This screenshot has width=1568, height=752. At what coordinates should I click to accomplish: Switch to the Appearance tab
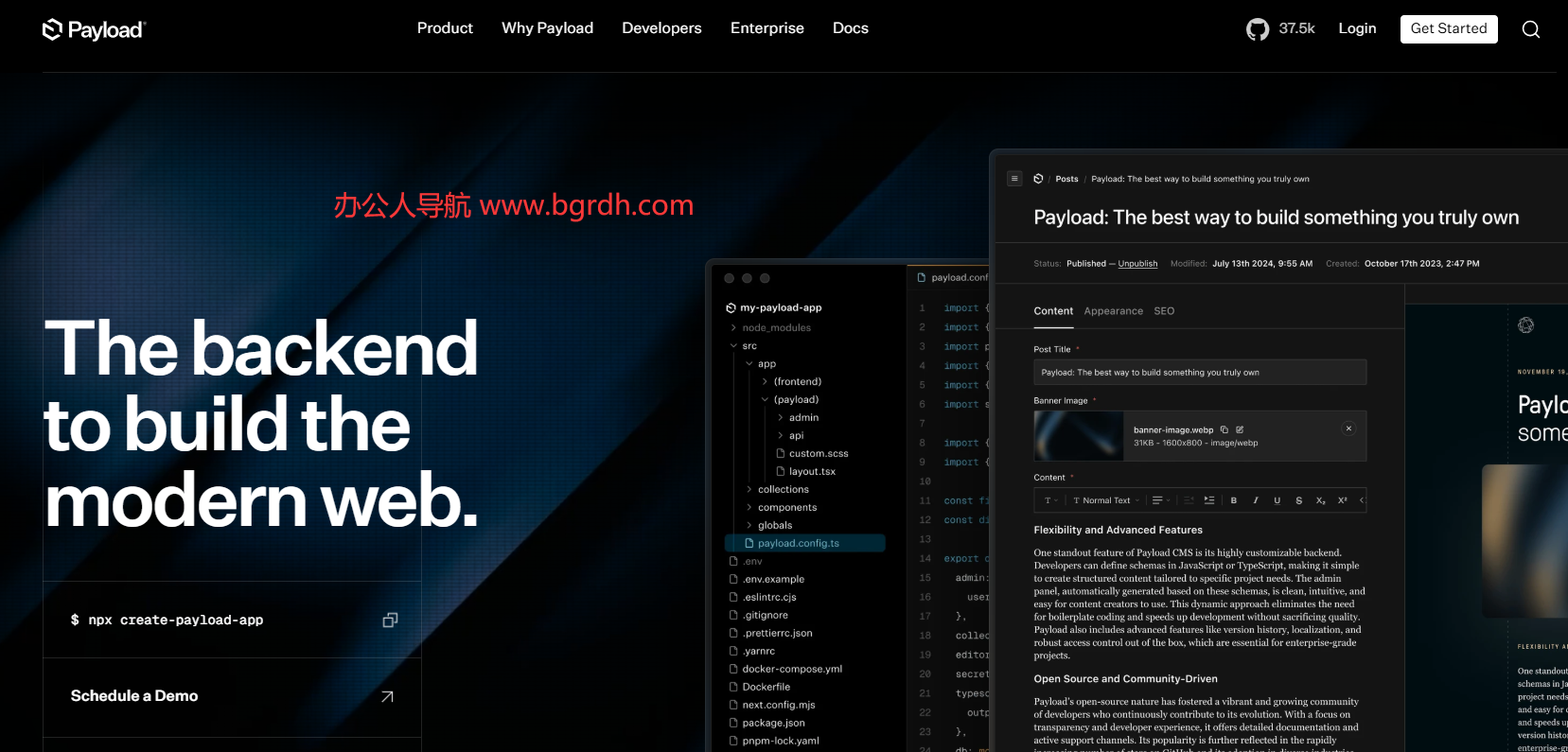[1113, 311]
